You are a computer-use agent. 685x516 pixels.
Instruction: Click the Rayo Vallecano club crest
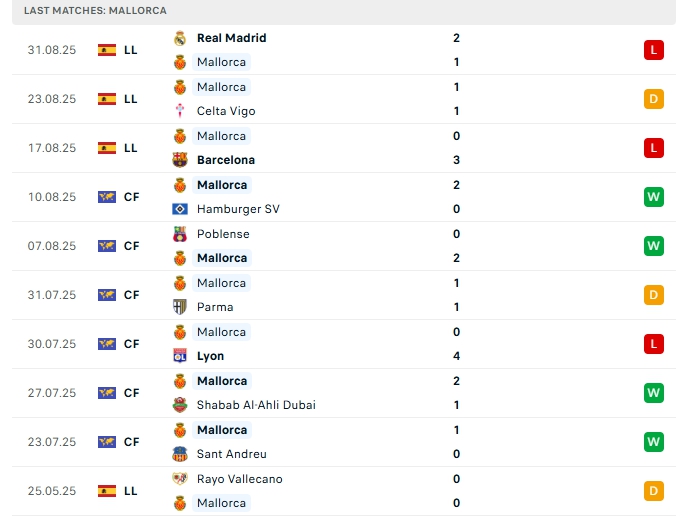click(180, 479)
